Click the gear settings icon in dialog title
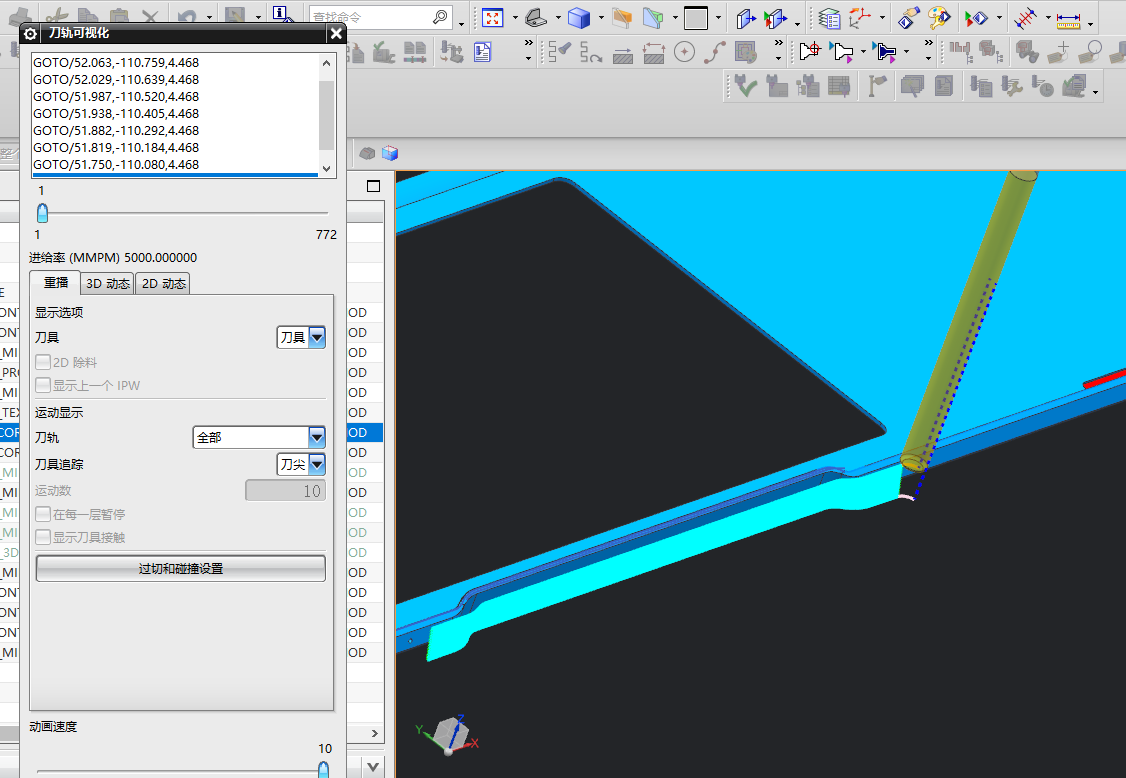 click(30, 34)
